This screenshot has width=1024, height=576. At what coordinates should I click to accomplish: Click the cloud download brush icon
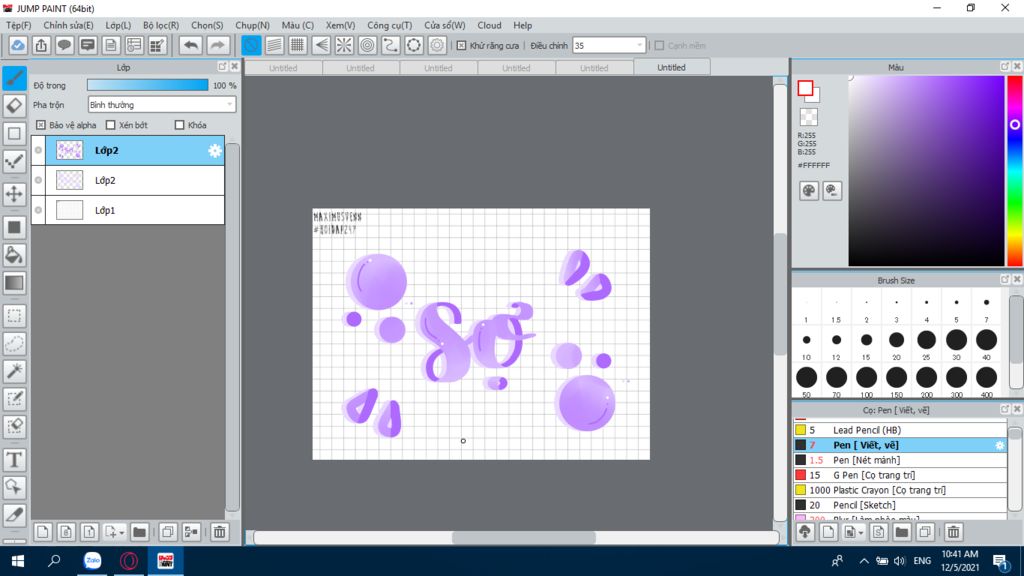click(x=805, y=532)
